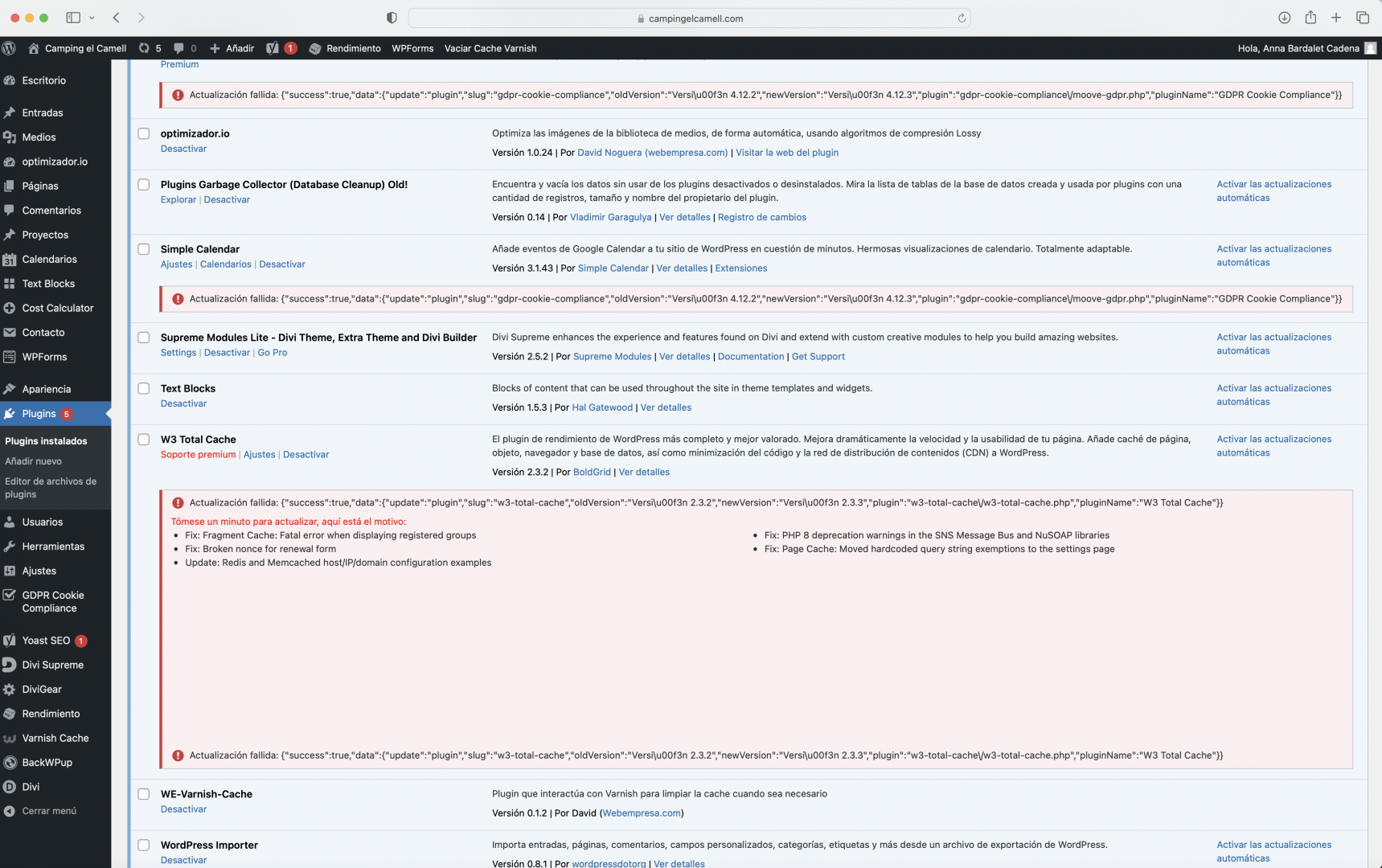Select the optimizador.io plugin checkbox
The image size is (1382, 868).
pos(144,133)
